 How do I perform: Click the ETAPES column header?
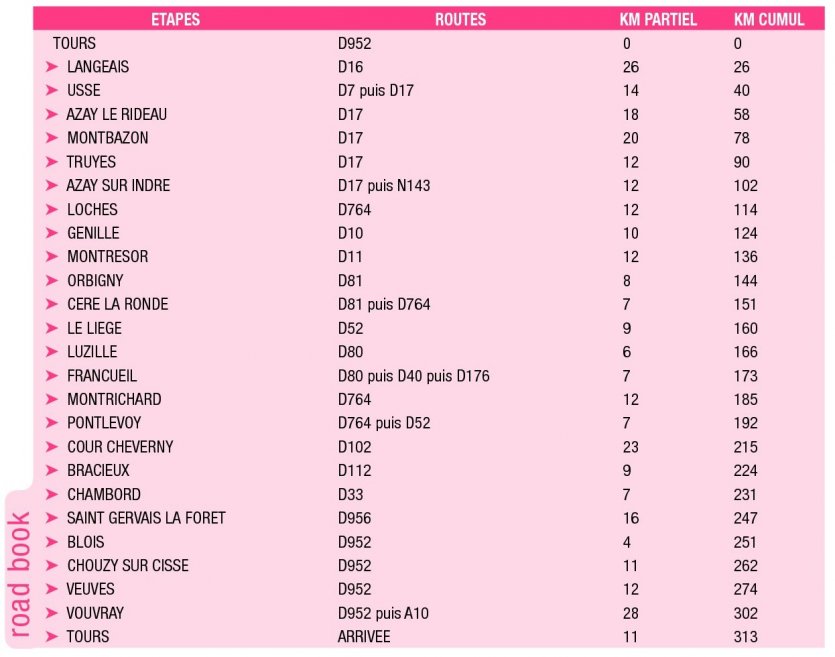[176, 20]
